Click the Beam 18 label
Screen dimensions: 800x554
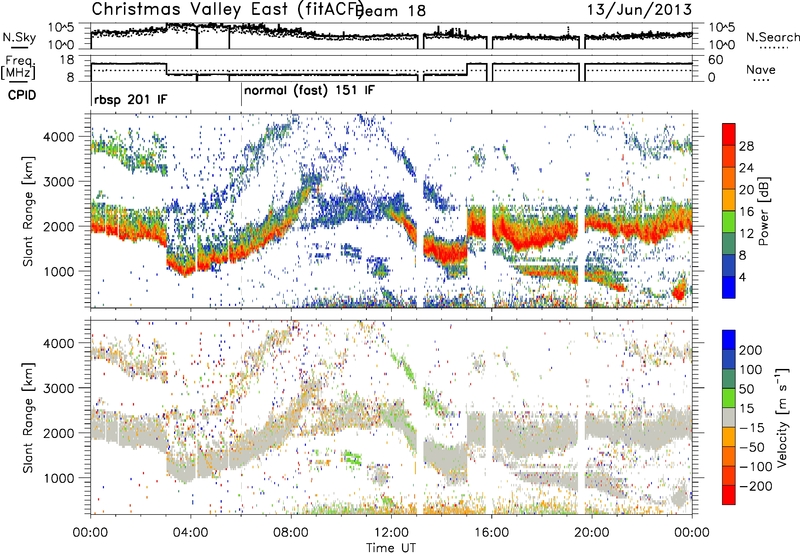[391, 11]
